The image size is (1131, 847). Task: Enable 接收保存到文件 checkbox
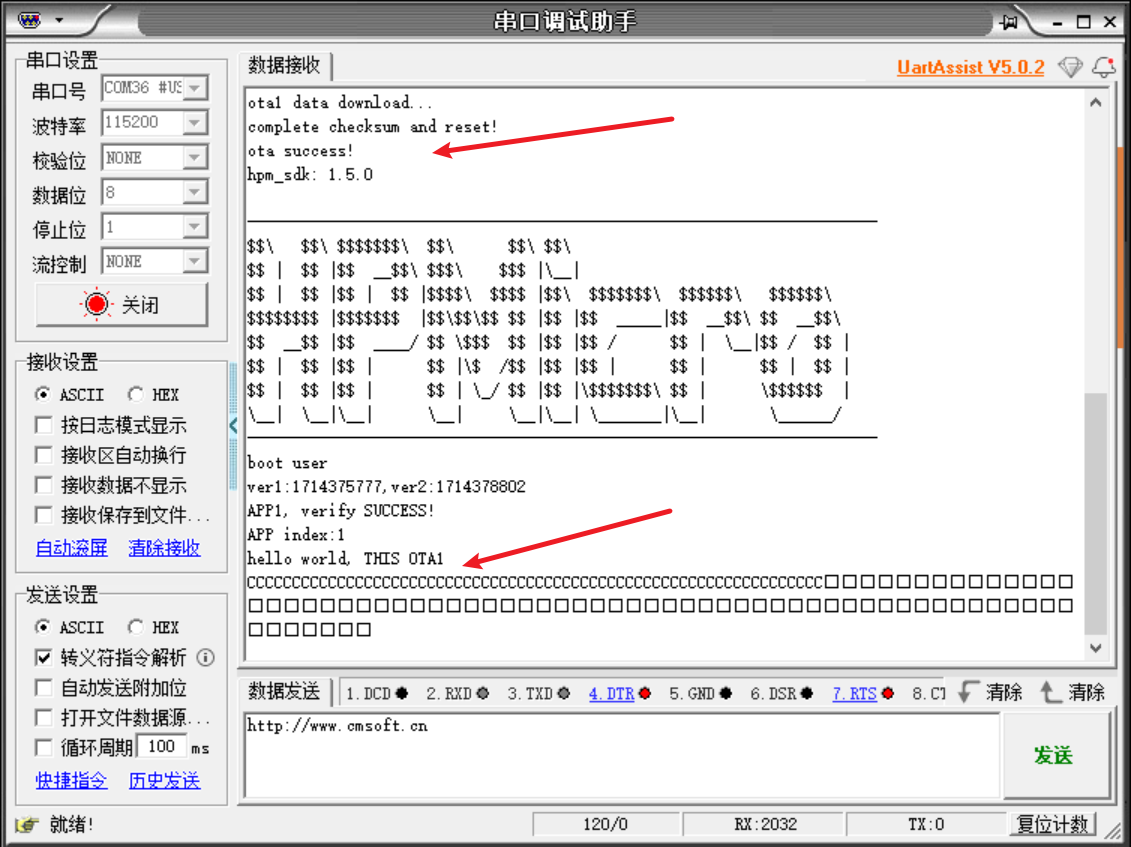pyautogui.click(x=44, y=515)
